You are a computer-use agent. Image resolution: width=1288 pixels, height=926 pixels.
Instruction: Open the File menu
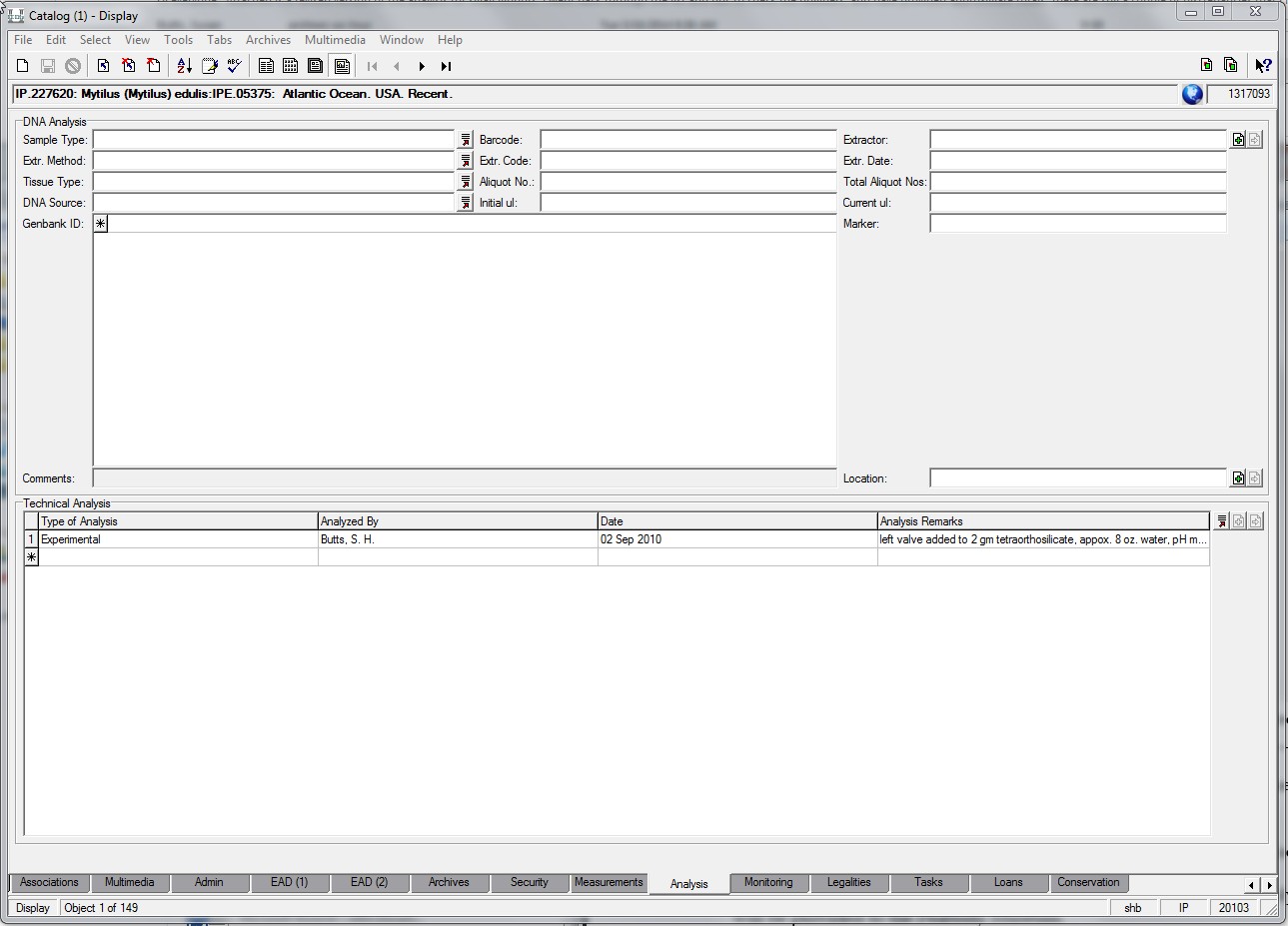(23, 40)
